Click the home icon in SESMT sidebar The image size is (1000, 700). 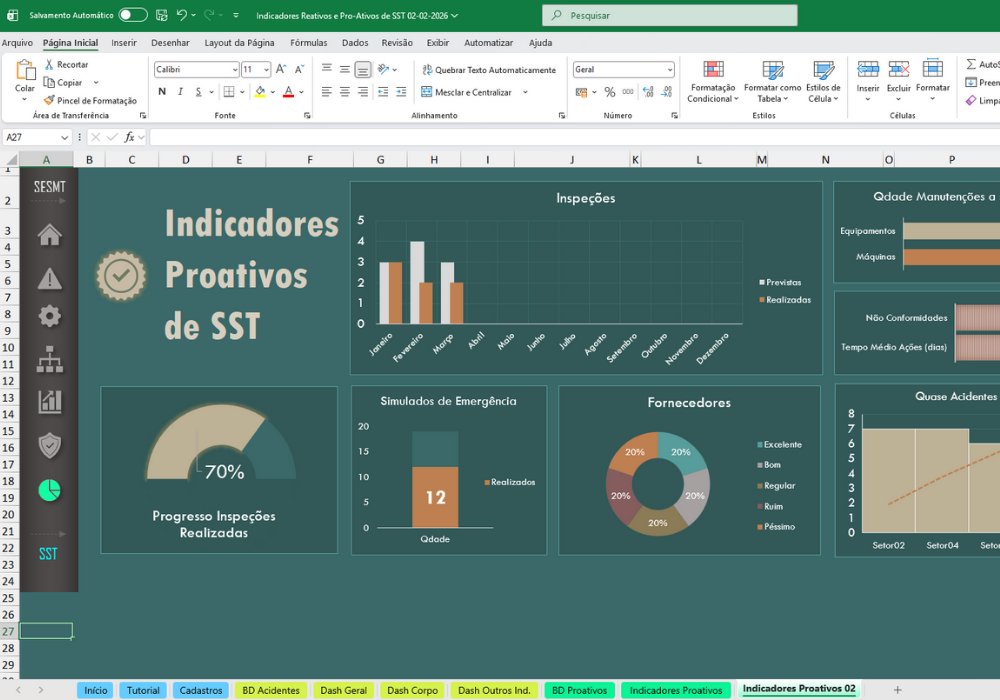[50, 235]
